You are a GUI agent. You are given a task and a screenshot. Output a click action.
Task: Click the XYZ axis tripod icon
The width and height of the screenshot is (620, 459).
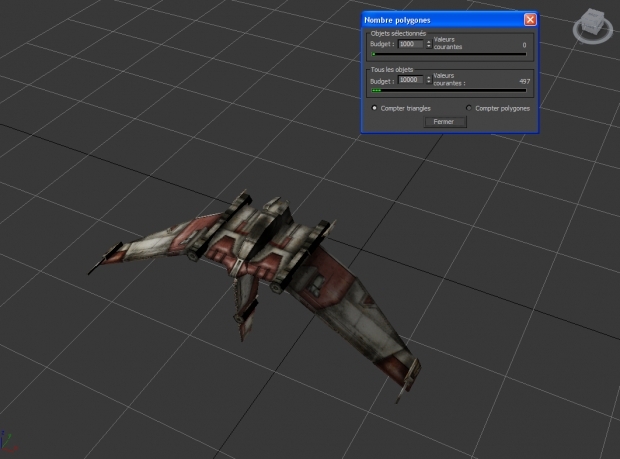[8, 442]
